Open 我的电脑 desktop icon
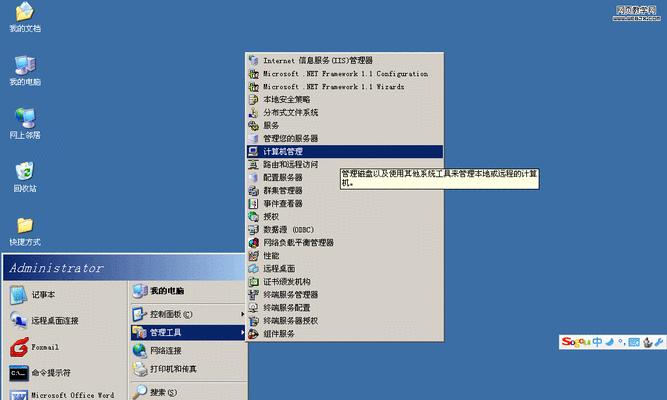 point(25,71)
